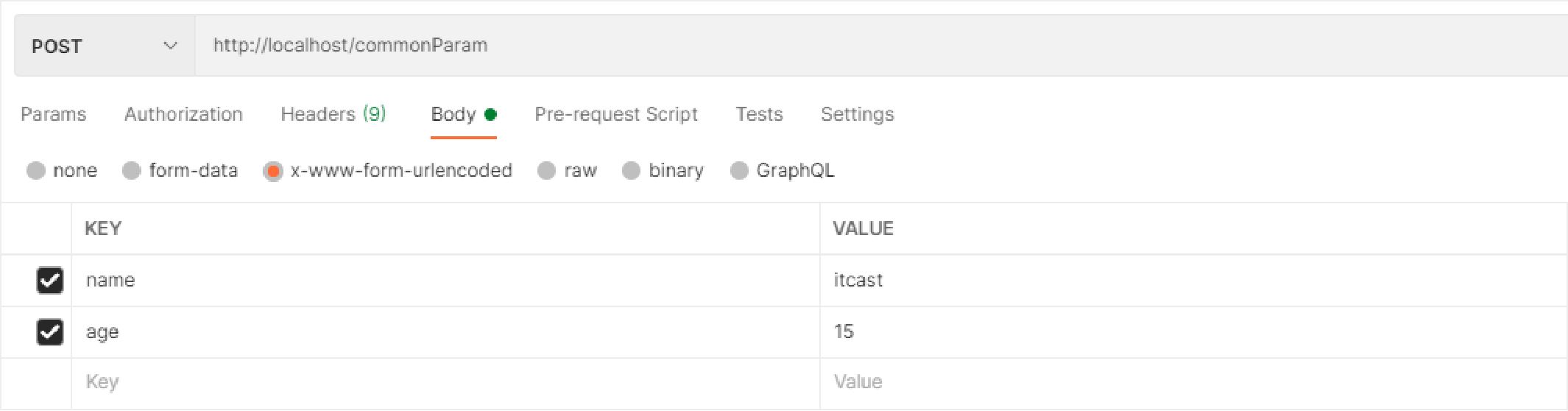
Task: Open the Pre-request Script tab
Action: pos(615,114)
